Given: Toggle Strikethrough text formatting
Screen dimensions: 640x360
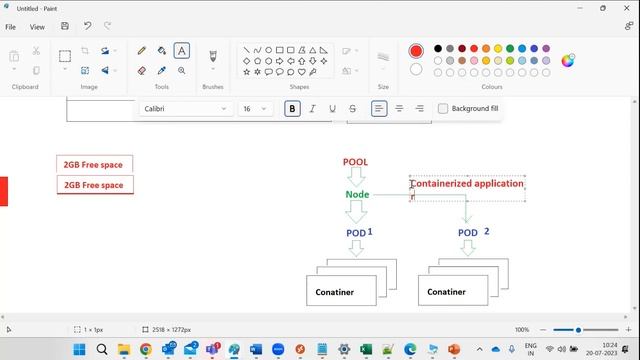Looking at the screenshot, I should (x=352, y=109).
